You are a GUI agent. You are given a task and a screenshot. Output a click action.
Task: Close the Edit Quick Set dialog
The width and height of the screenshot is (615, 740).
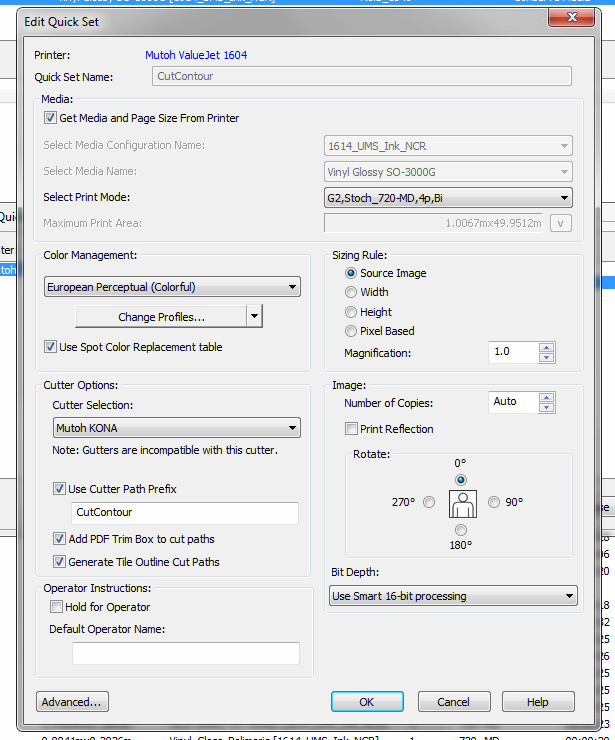pyautogui.click(x=571, y=17)
